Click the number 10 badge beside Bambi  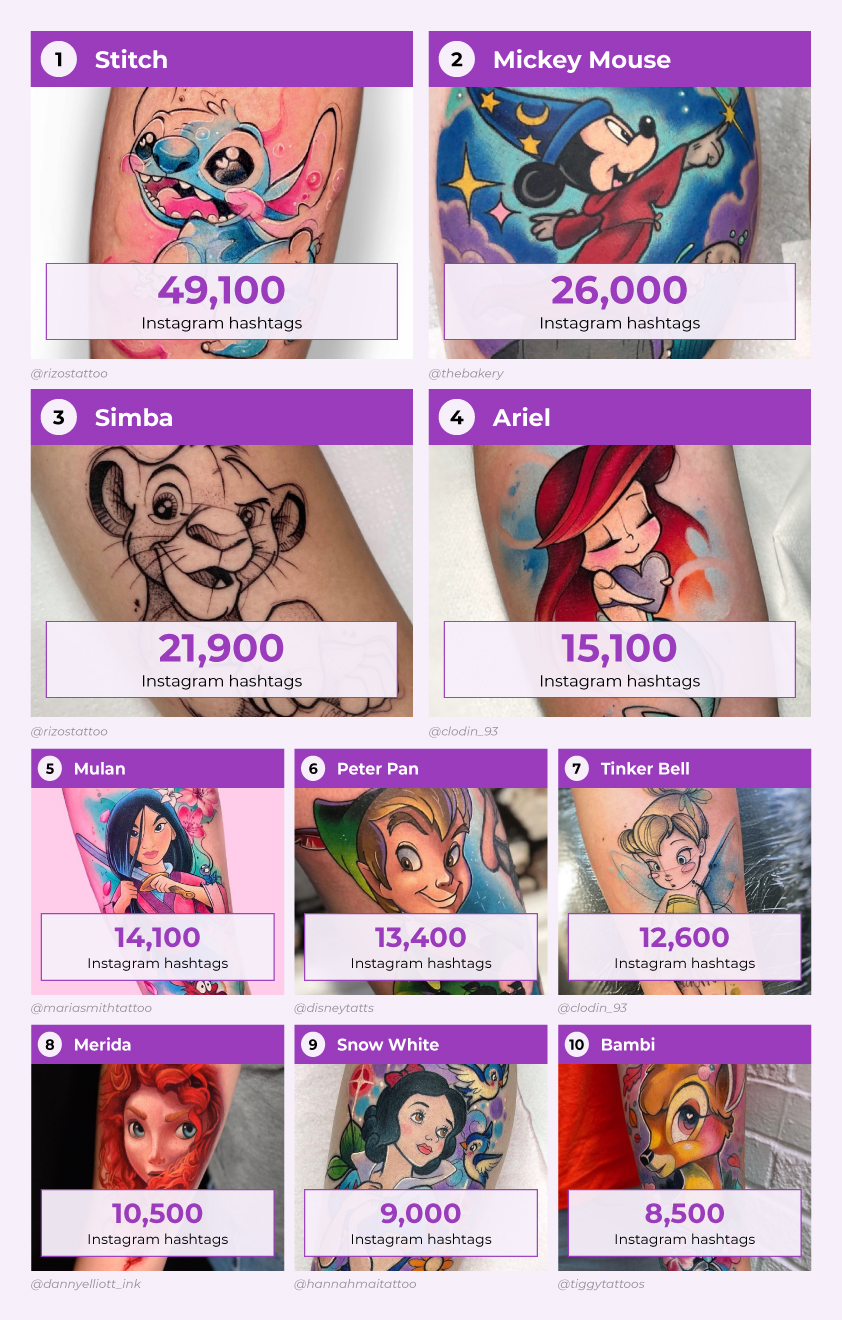577,1044
